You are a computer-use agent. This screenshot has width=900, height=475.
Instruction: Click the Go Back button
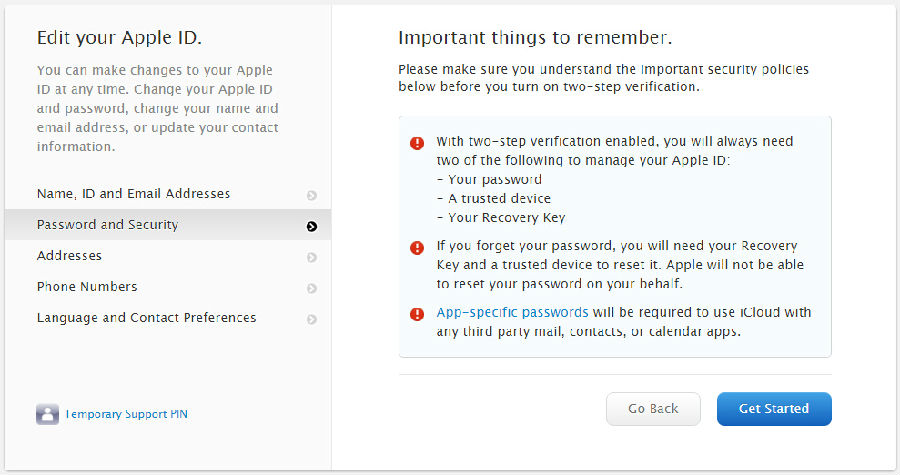(653, 409)
